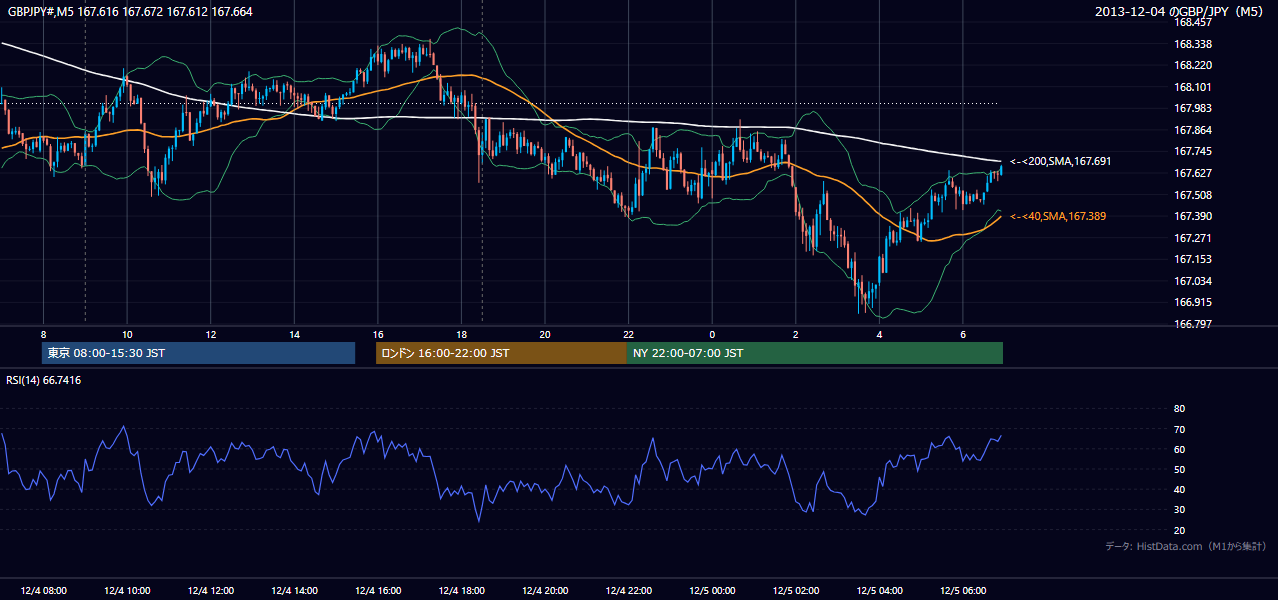Click RSI scale value 60
1278x600 pixels.
[1179, 449]
